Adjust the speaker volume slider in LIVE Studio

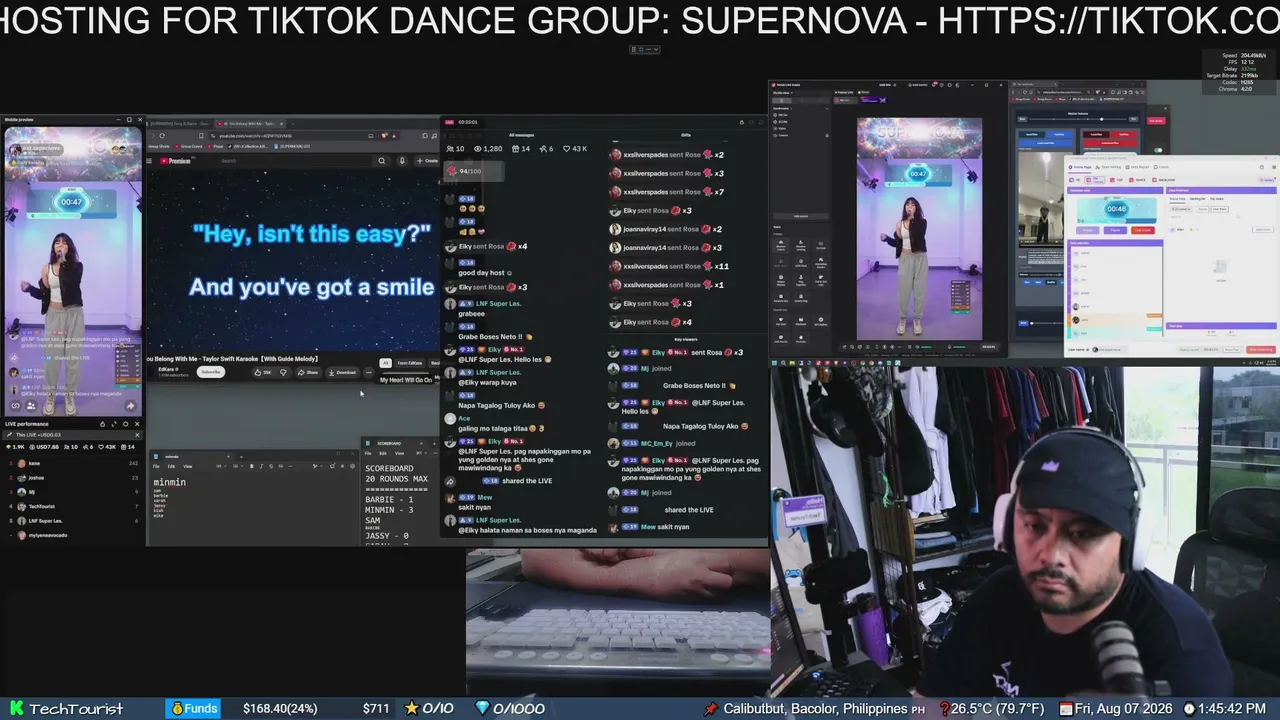[934, 346]
